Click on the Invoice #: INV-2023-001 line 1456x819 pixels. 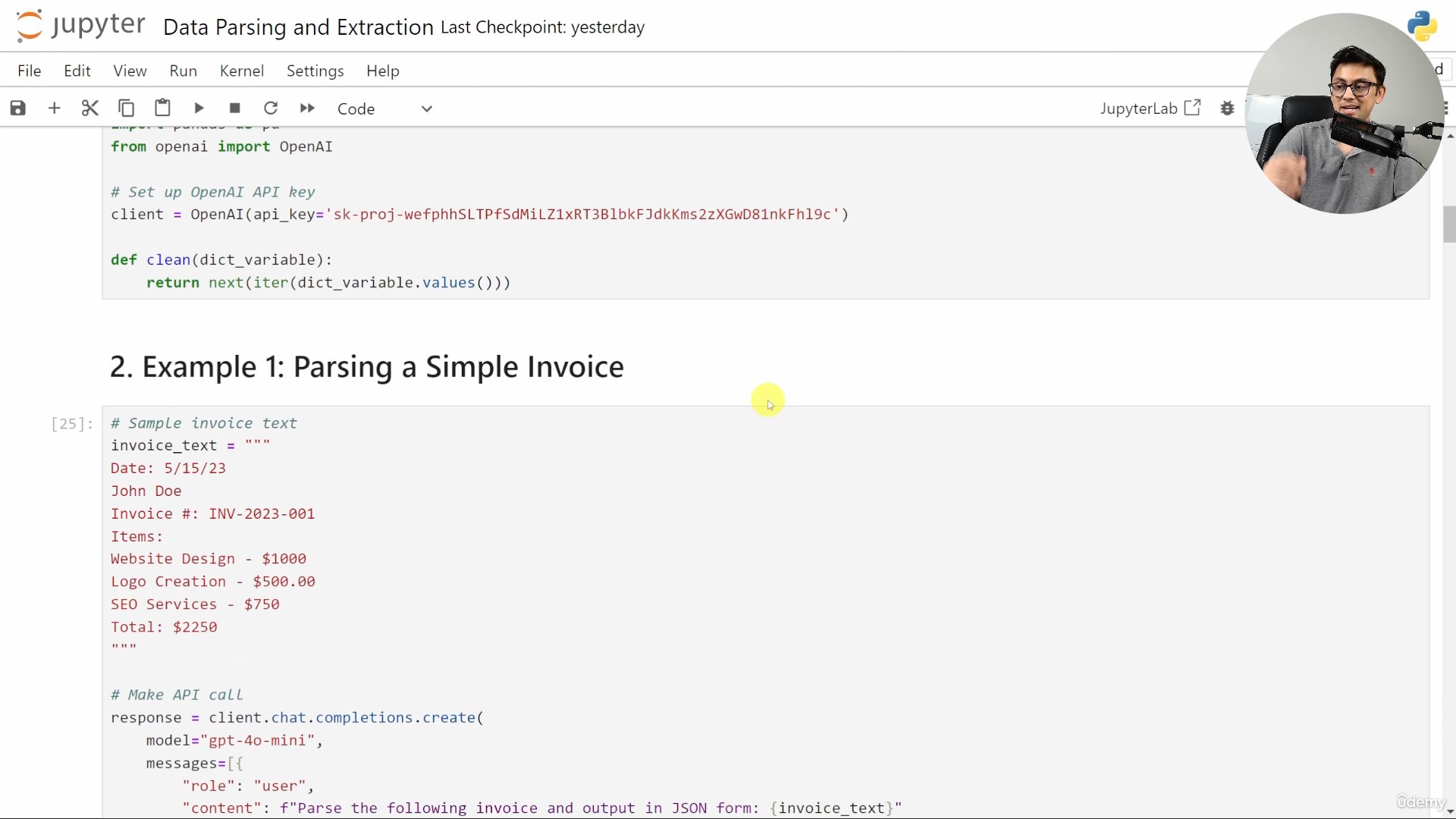coord(213,514)
